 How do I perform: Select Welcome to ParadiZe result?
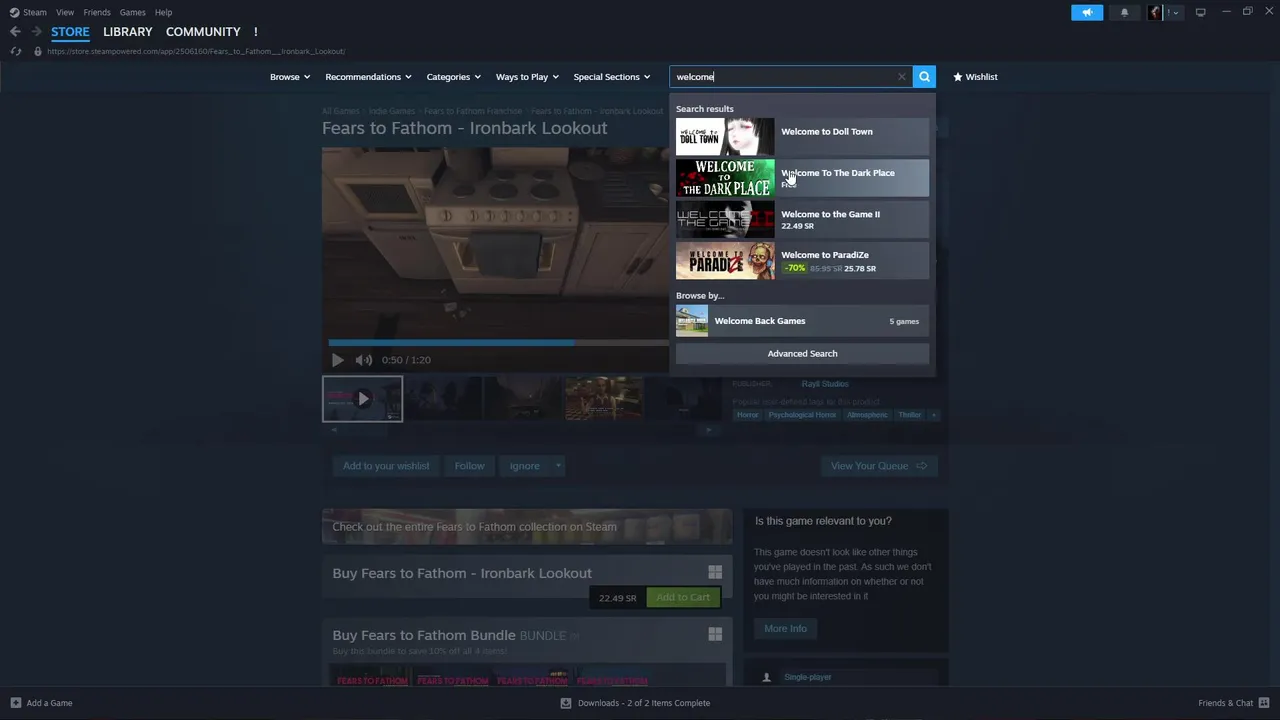click(802, 260)
